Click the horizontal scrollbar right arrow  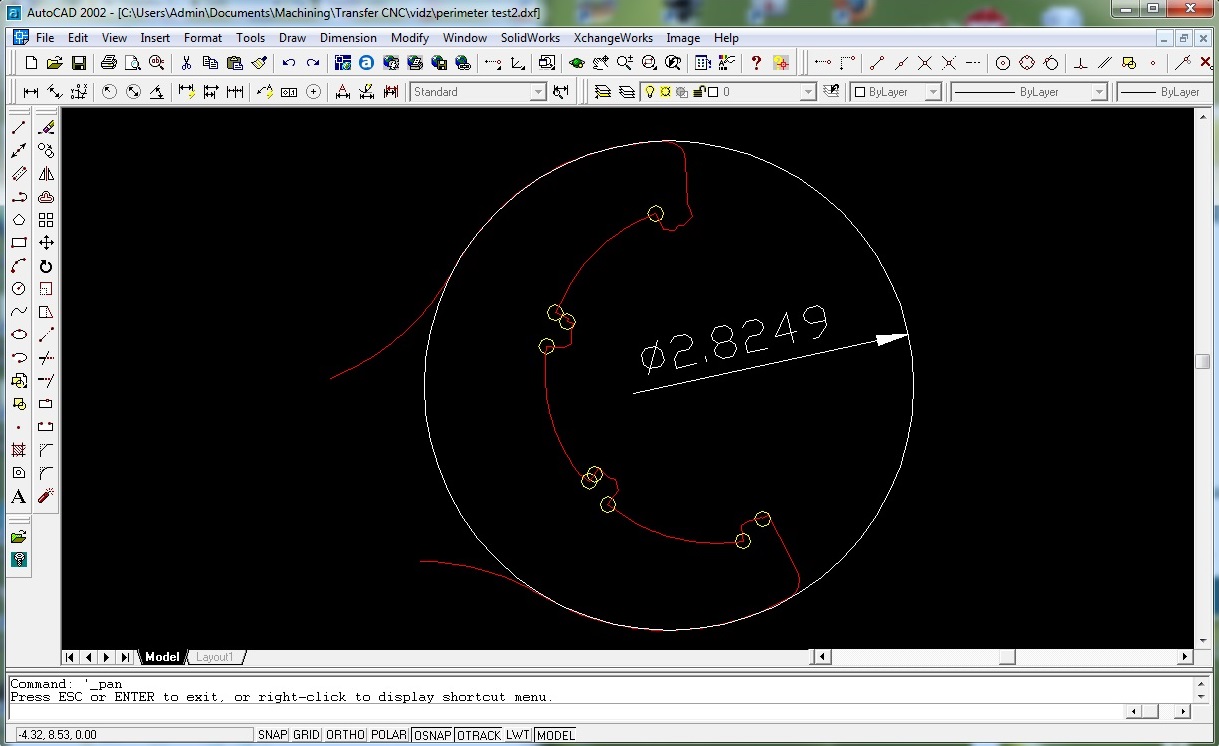(x=1185, y=657)
